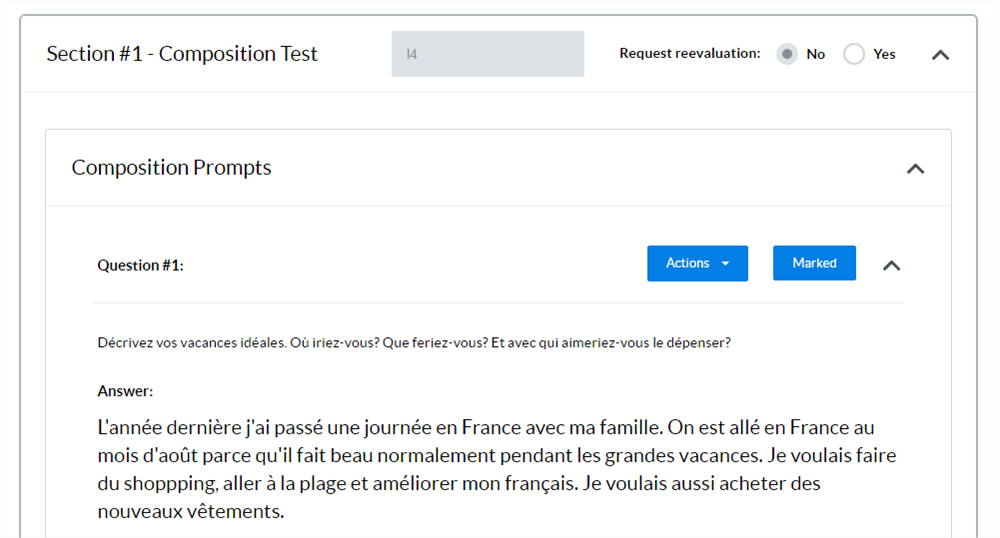Click the Question #1 label

pyautogui.click(x=140, y=265)
